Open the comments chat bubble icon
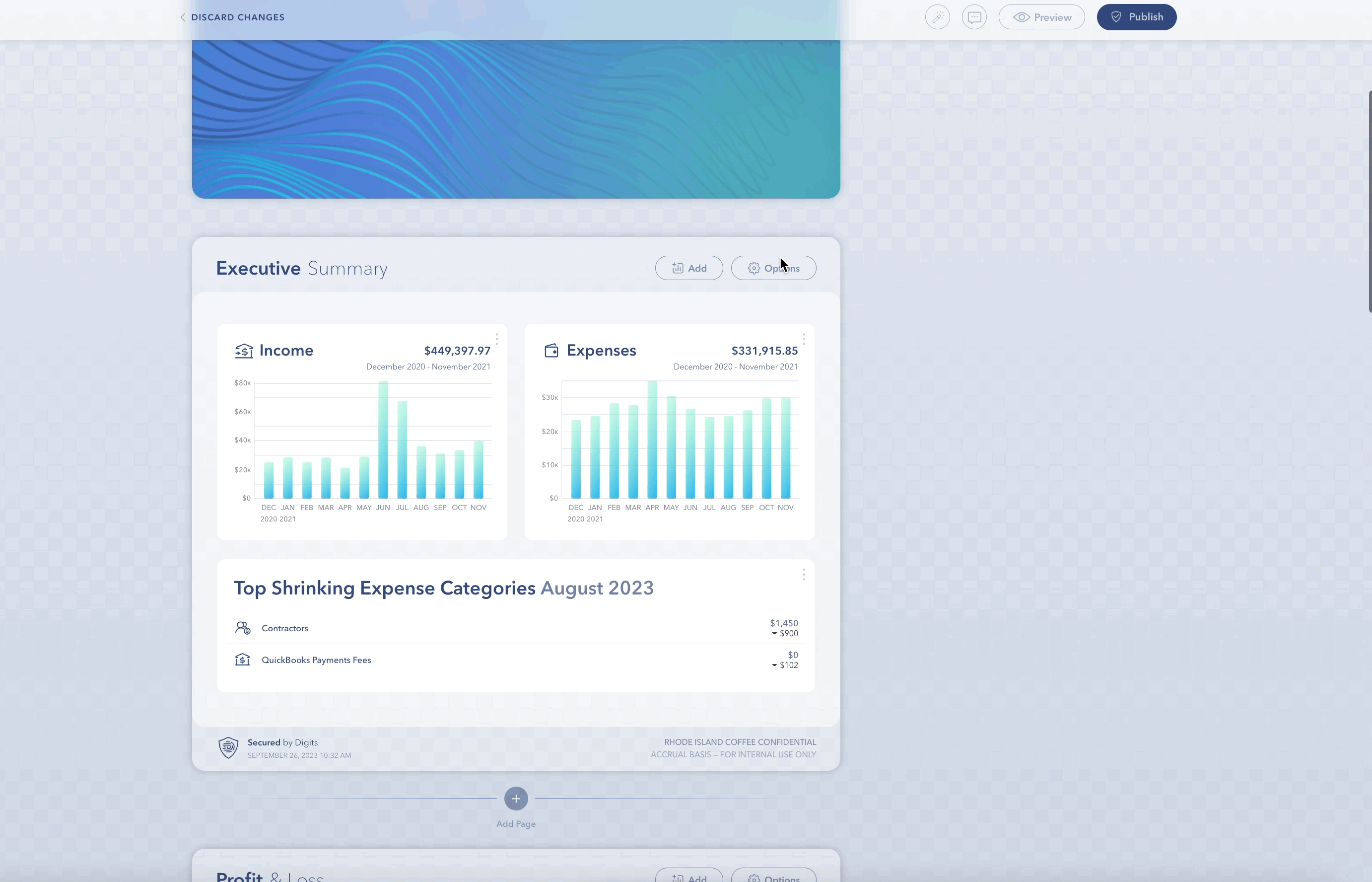 click(974, 17)
